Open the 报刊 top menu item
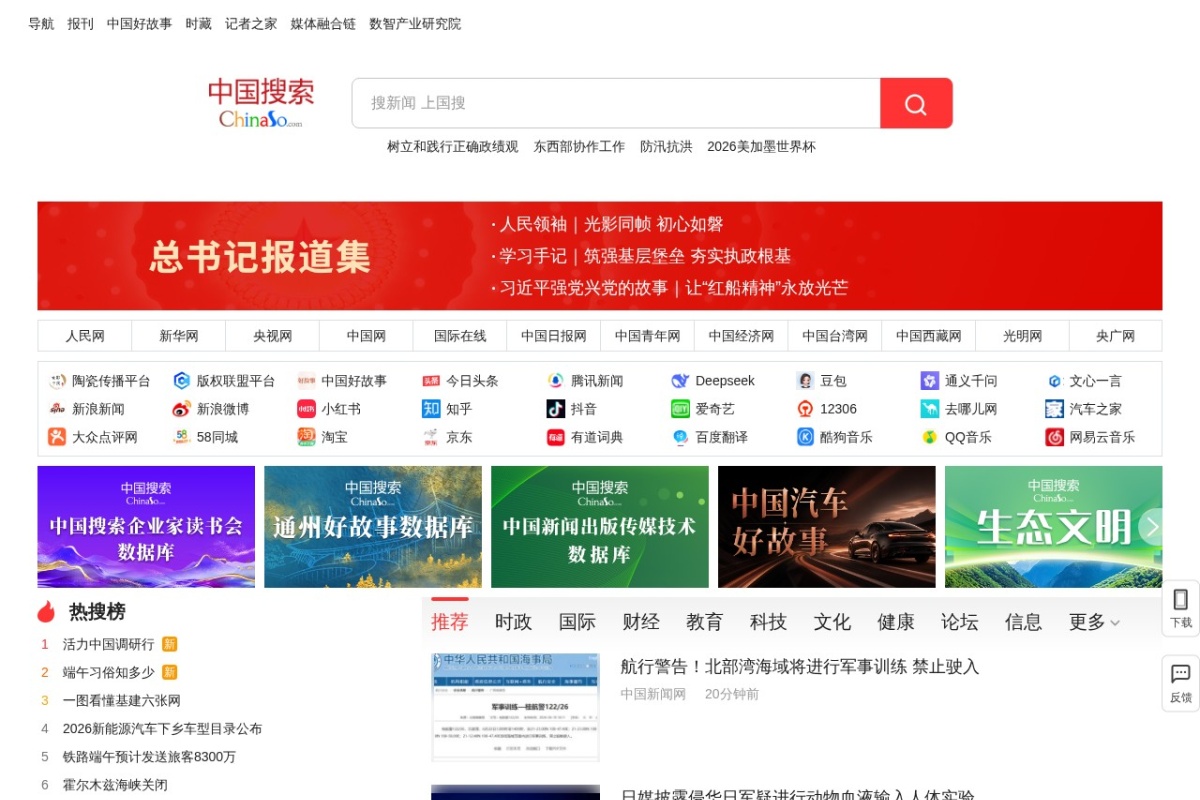This screenshot has width=1200, height=800. point(80,24)
